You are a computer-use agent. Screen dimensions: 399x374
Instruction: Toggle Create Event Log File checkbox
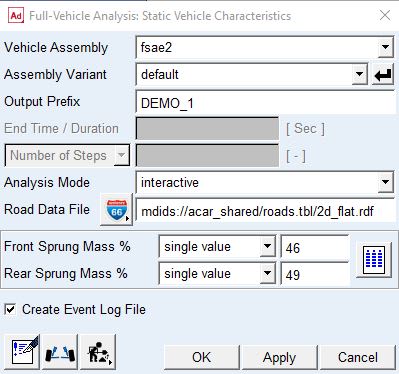click(x=10, y=309)
